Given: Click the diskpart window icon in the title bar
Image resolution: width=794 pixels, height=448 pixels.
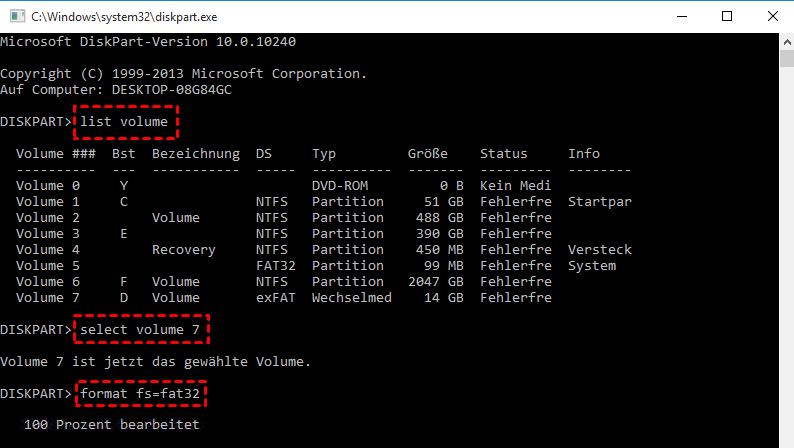Looking at the screenshot, I should tap(15, 16).
